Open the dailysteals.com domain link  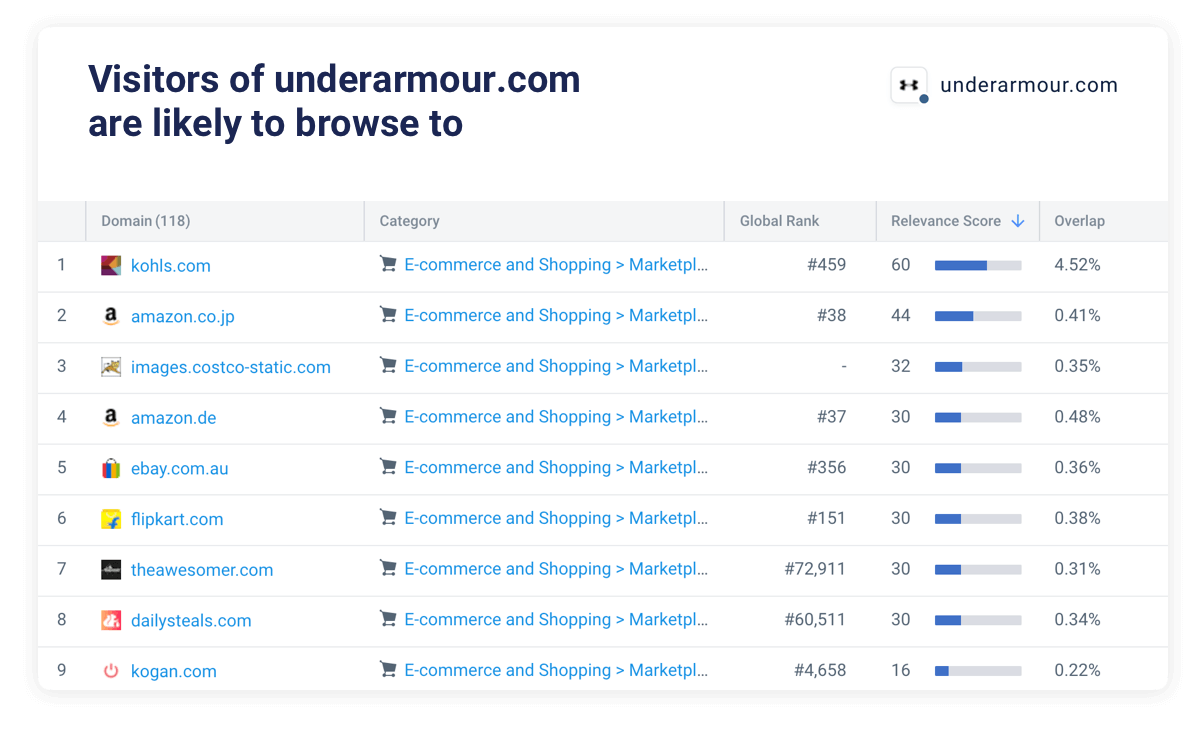coord(191,620)
